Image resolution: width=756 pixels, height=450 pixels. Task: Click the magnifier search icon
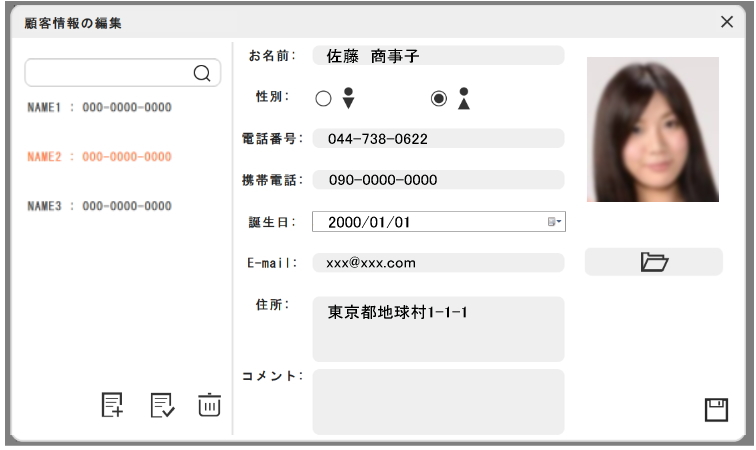tap(202, 73)
